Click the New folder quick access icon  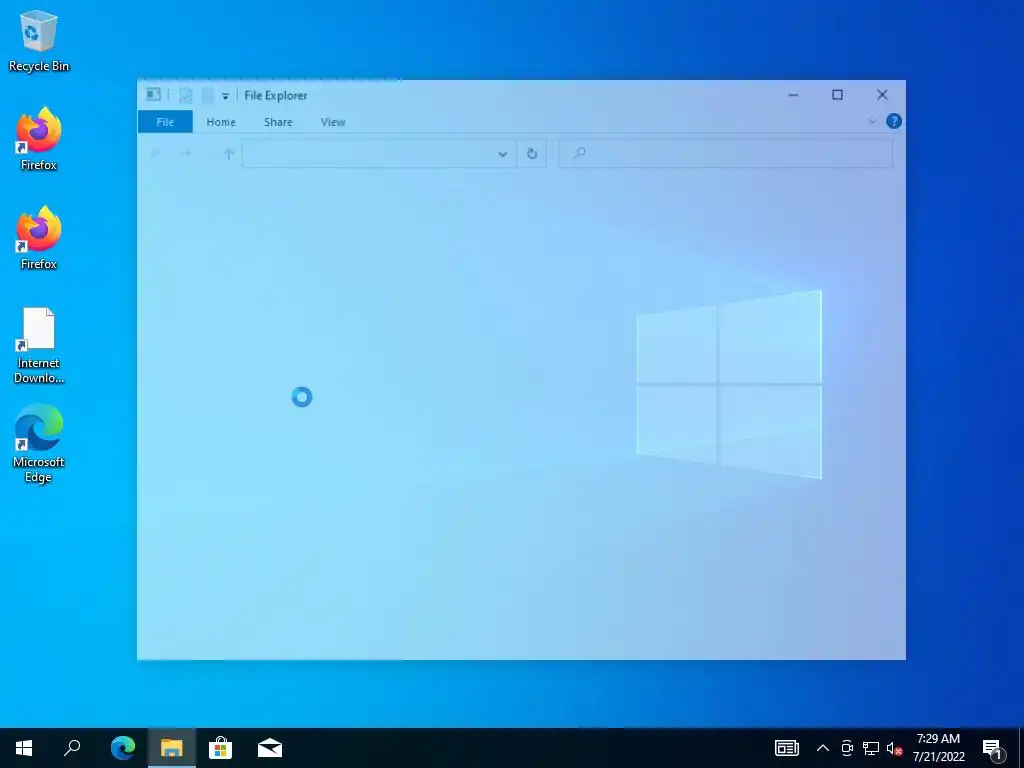tap(208, 96)
